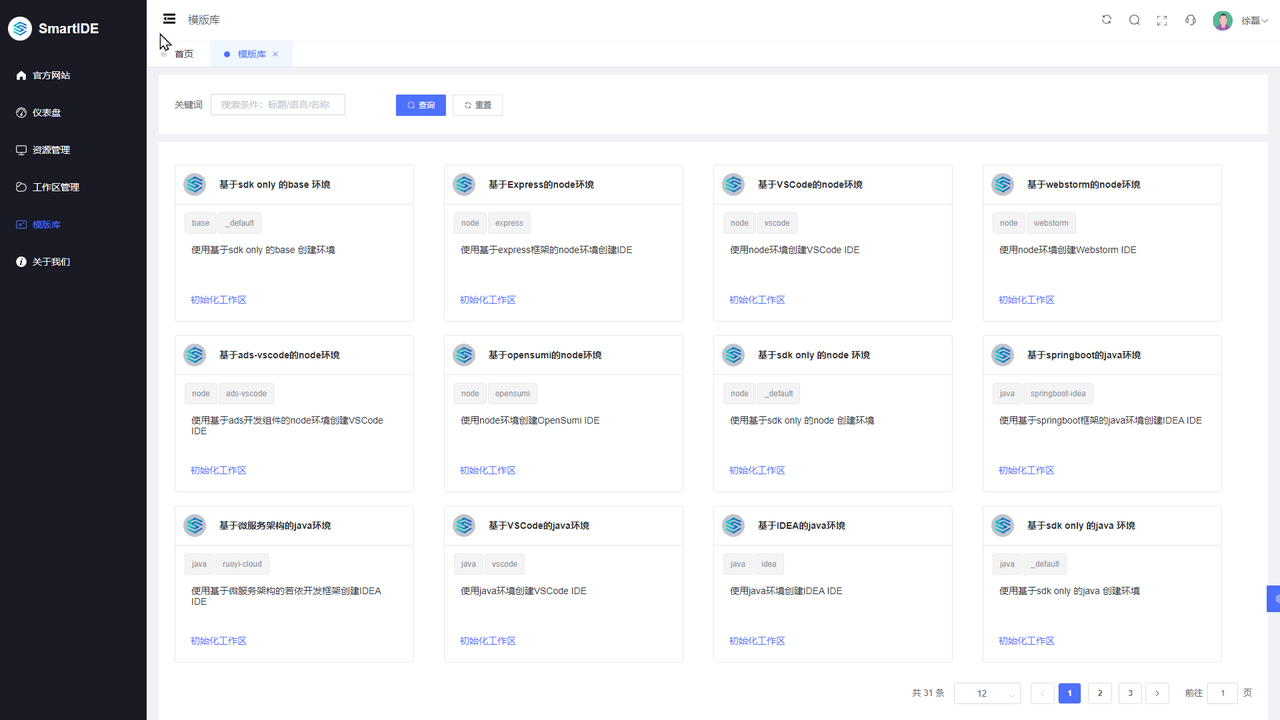Click icon of 基于IDEA的java环境 card
This screenshot has height=720, width=1280.
(x=733, y=525)
